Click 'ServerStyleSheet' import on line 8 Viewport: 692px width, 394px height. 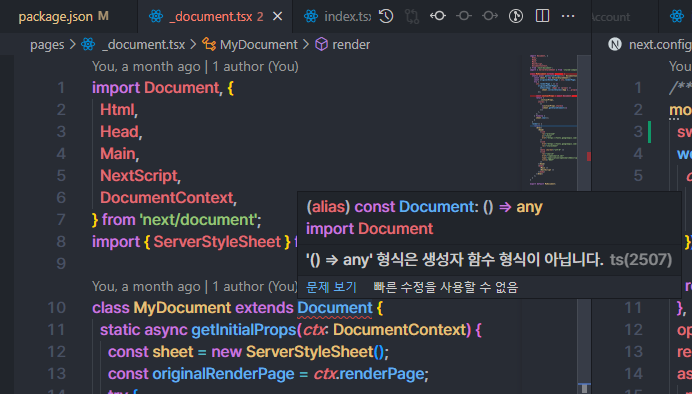pyautogui.click(x=217, y=242)
